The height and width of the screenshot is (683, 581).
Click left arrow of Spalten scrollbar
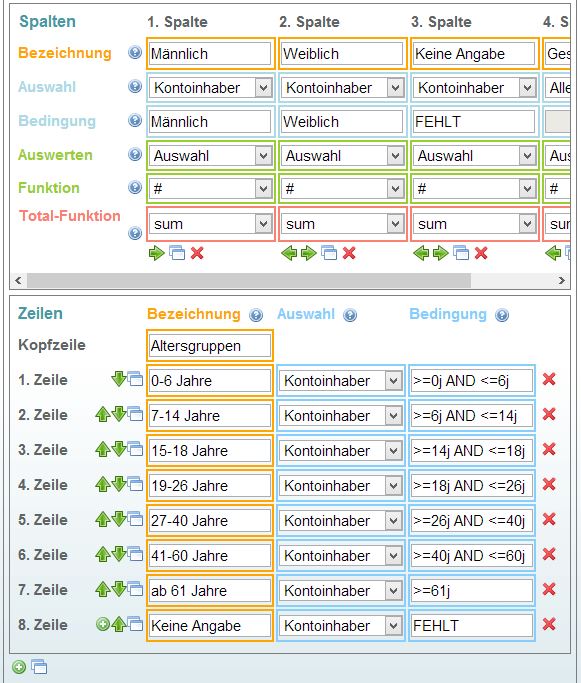click(x=18, y=280)
